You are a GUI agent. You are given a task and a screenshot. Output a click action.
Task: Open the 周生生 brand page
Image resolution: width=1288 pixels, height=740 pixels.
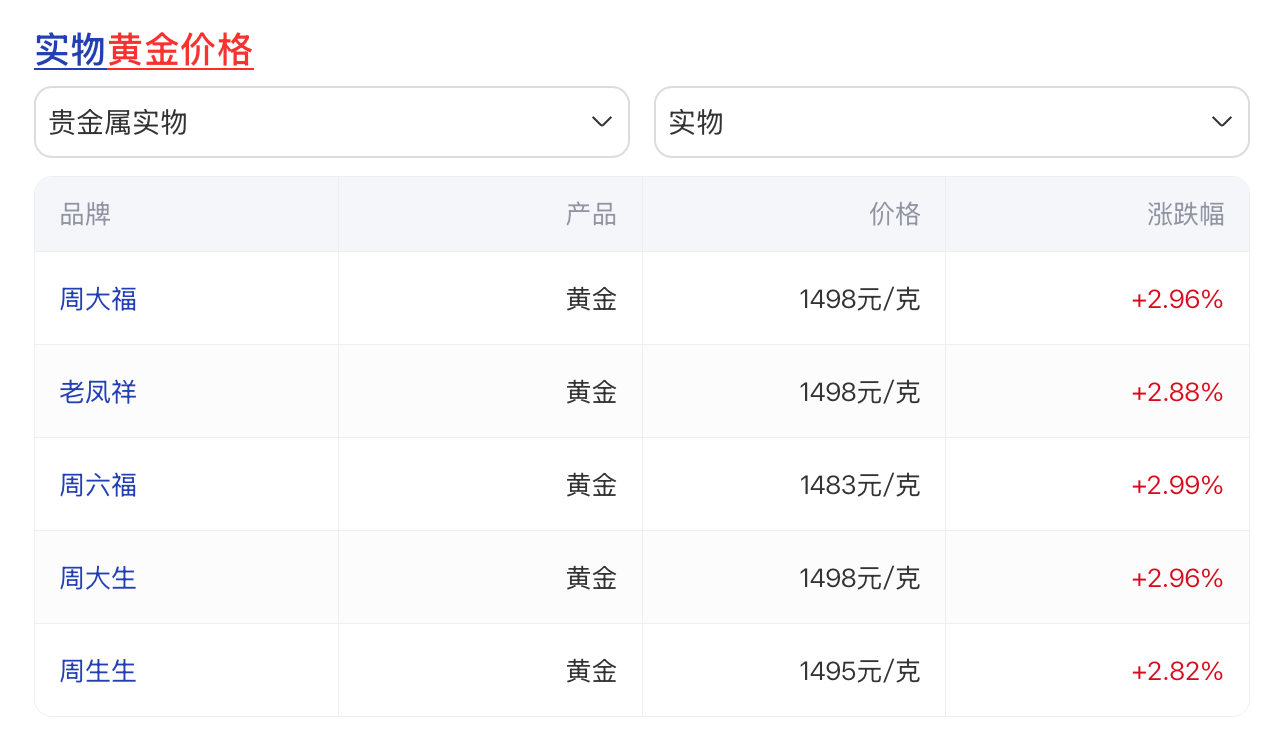pyautogui.click(x=97, y=670)
